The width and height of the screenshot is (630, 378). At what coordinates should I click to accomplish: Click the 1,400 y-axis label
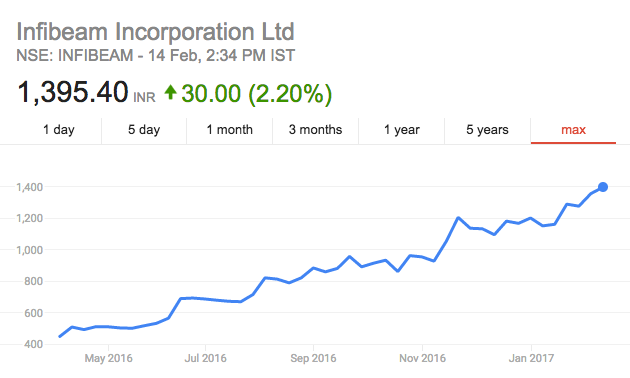(29, 187)
